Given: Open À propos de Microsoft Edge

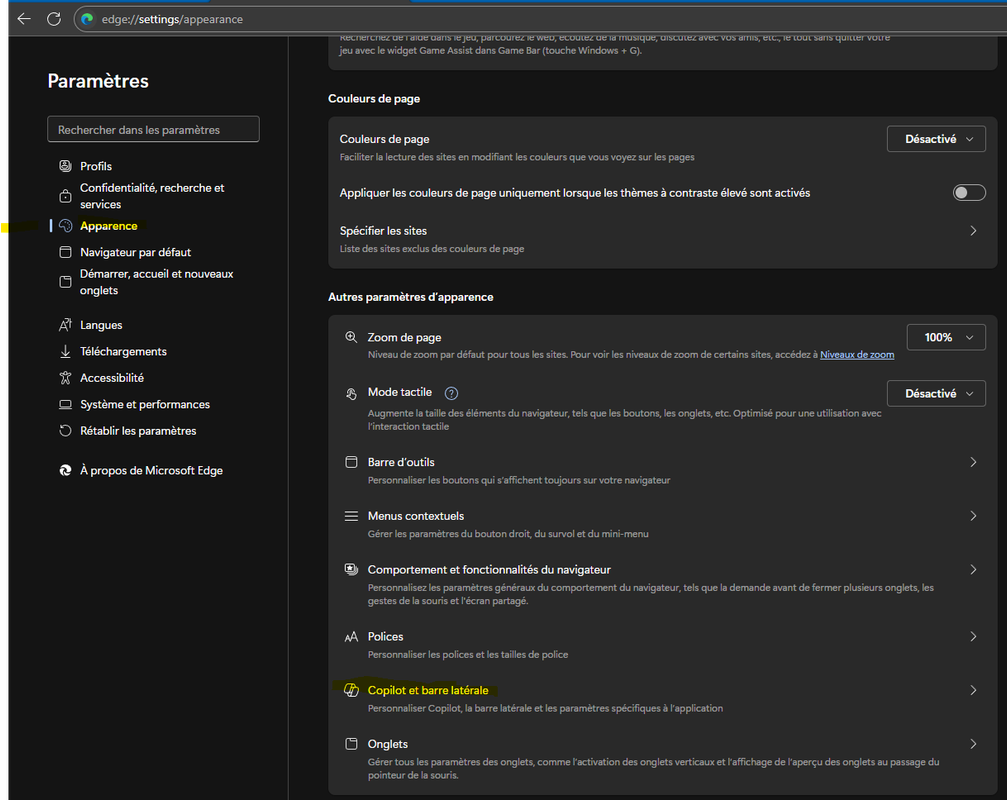Looking at the screenshot, I should click(x=154, y=470).
